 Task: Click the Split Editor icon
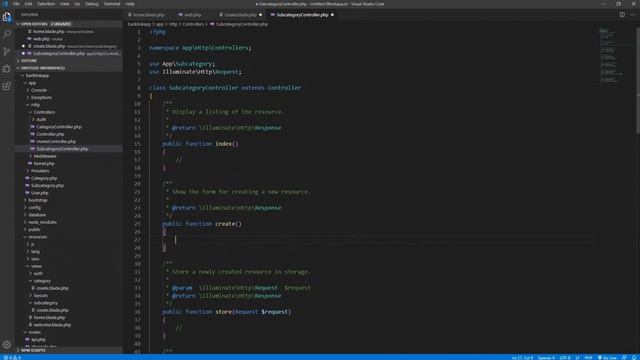point(622,15)
